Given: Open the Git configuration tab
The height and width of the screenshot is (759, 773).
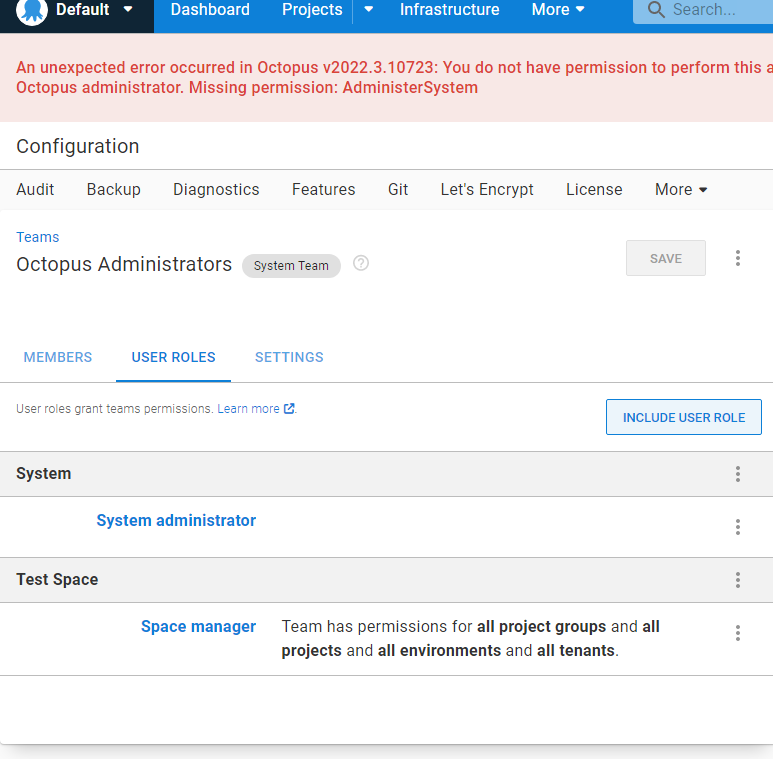Looking at the screenshot, I should (398, 190).
